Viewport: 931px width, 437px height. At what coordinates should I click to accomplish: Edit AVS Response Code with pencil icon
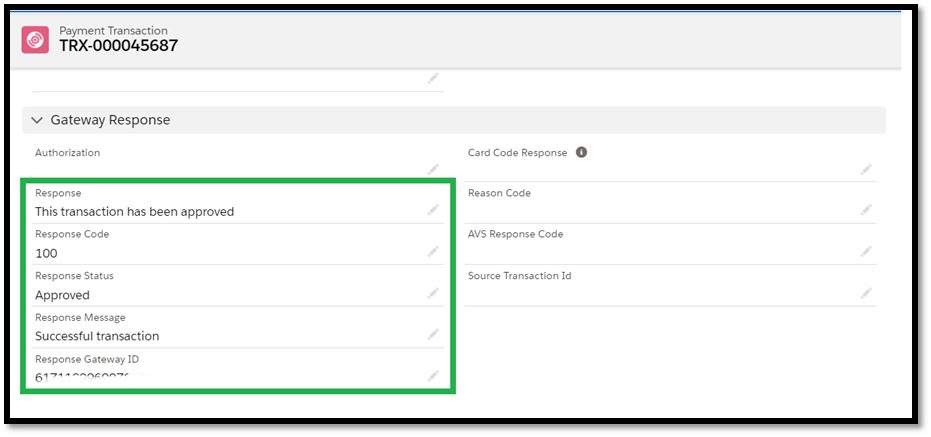click(x=866, y=252)
